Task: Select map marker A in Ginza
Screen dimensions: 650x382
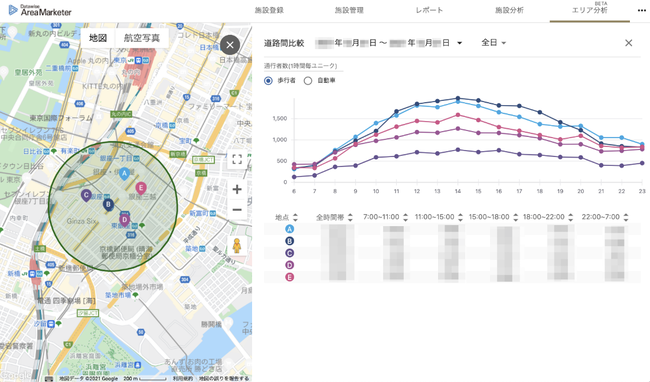Action: click(x=124, y=174)
